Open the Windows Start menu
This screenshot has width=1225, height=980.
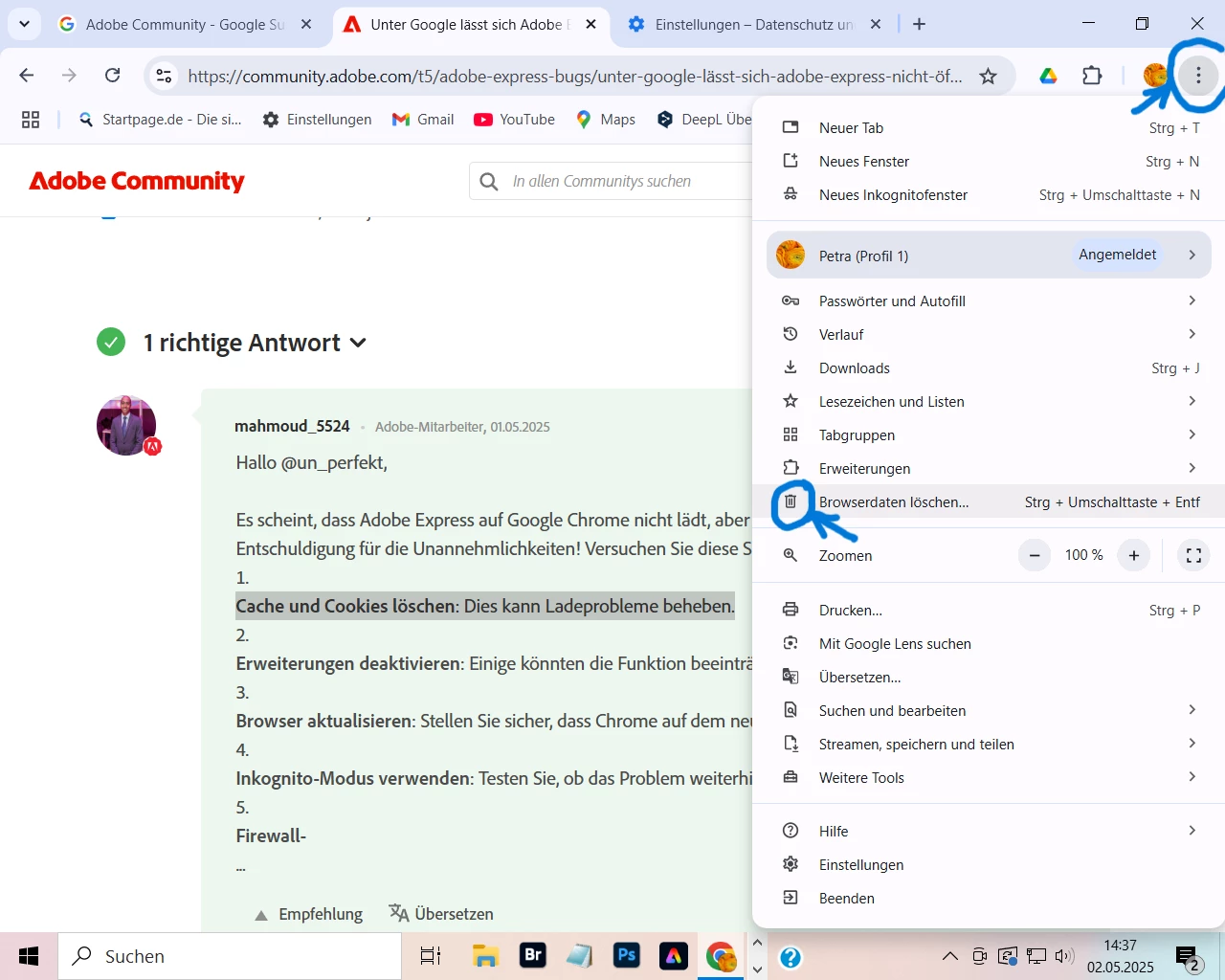click(x=29, y=956)
